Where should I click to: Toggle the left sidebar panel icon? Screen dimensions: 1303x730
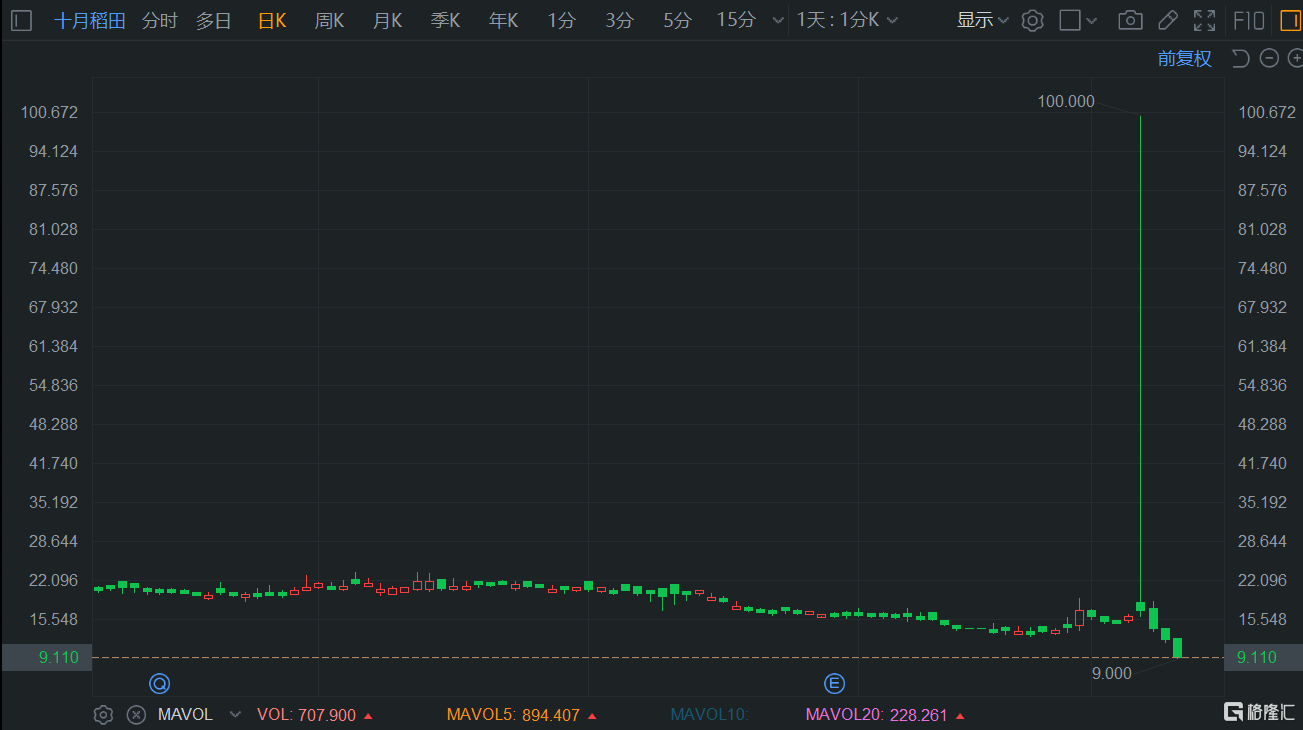pyautogui.click(x=21, y=20)
